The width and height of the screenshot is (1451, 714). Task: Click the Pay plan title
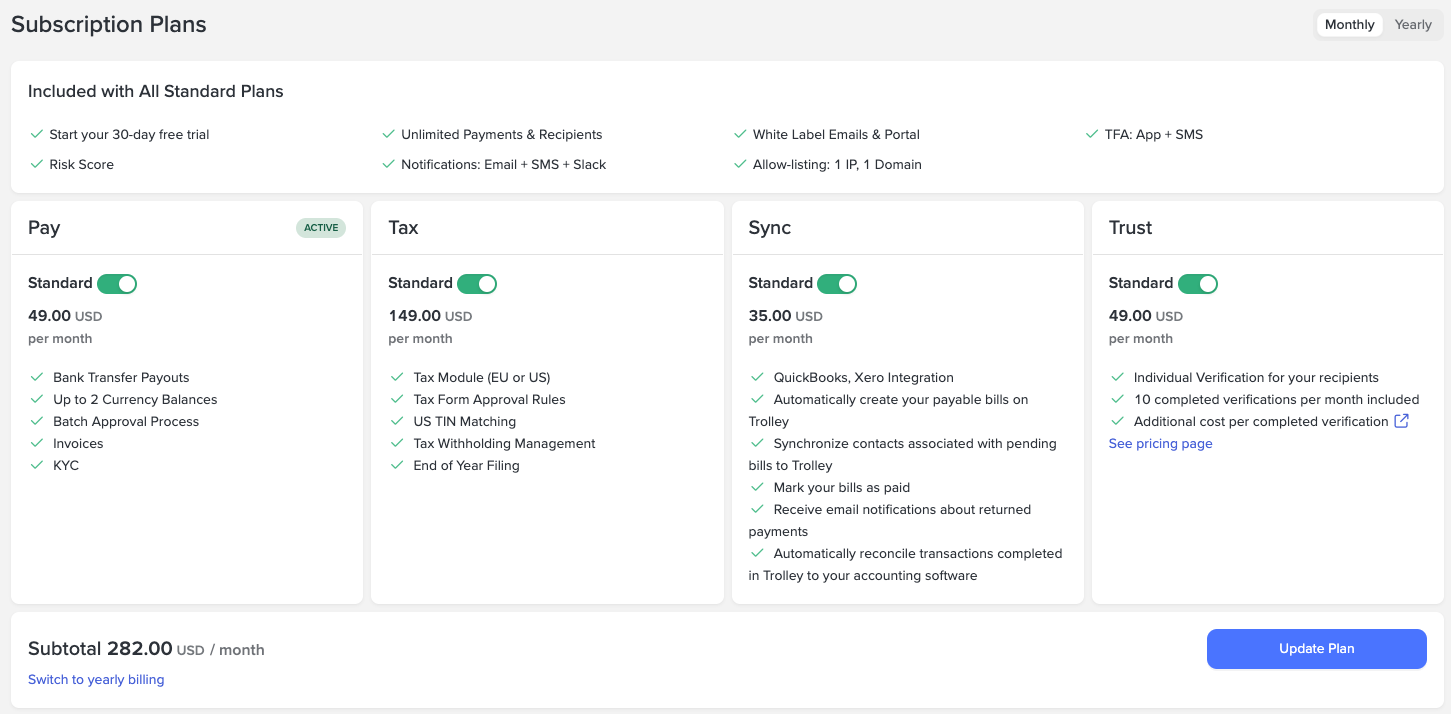pos(44,228)
